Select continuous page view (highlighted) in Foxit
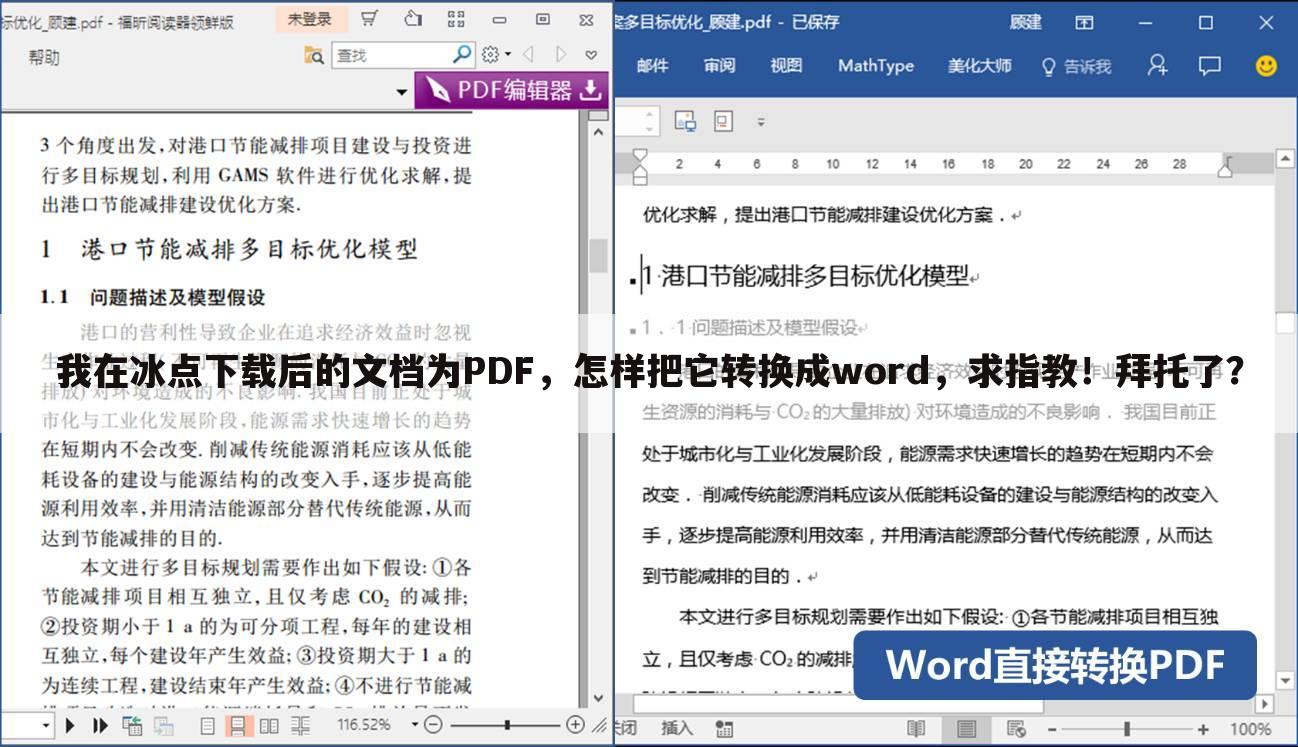This screenshot has height=747, width=1298. pyautogui.click(x=237, y=726)
